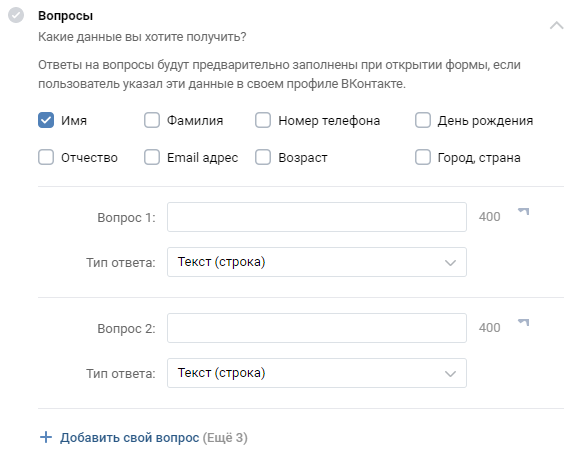Remove Вопрос 2 using its corner icon

(523, 322)
